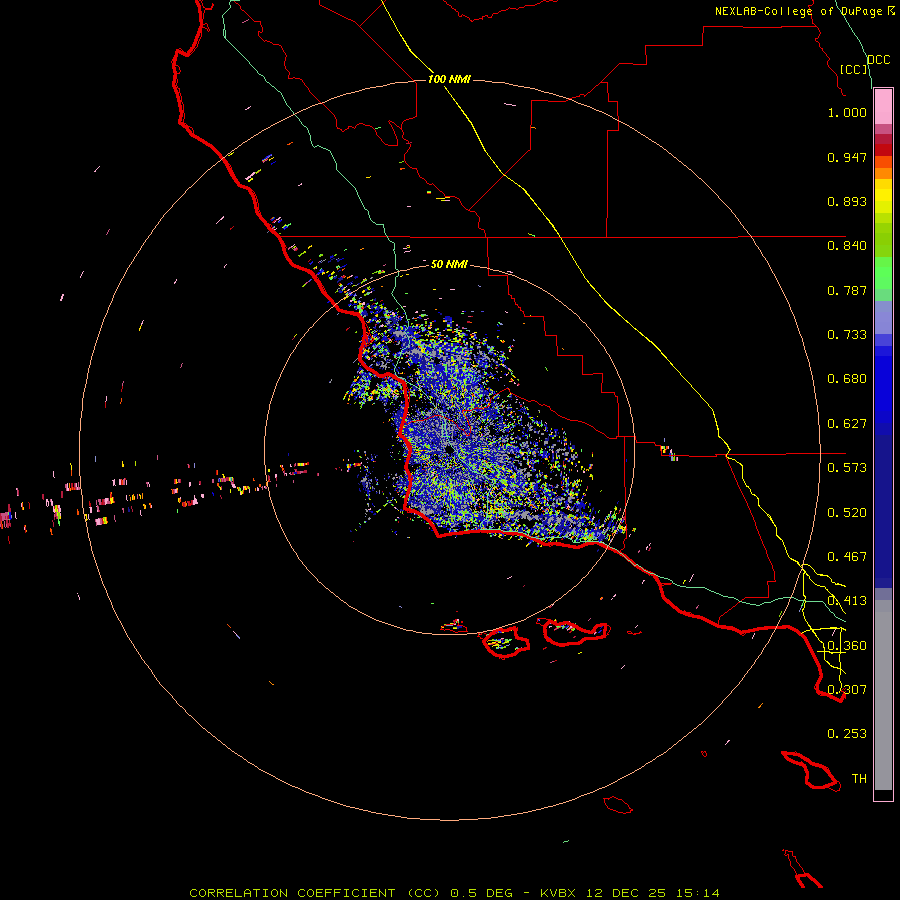Viewport: 900px width, 900px height.
Task: Click the 0.680 legend value
Action: (x=847, y=379)
